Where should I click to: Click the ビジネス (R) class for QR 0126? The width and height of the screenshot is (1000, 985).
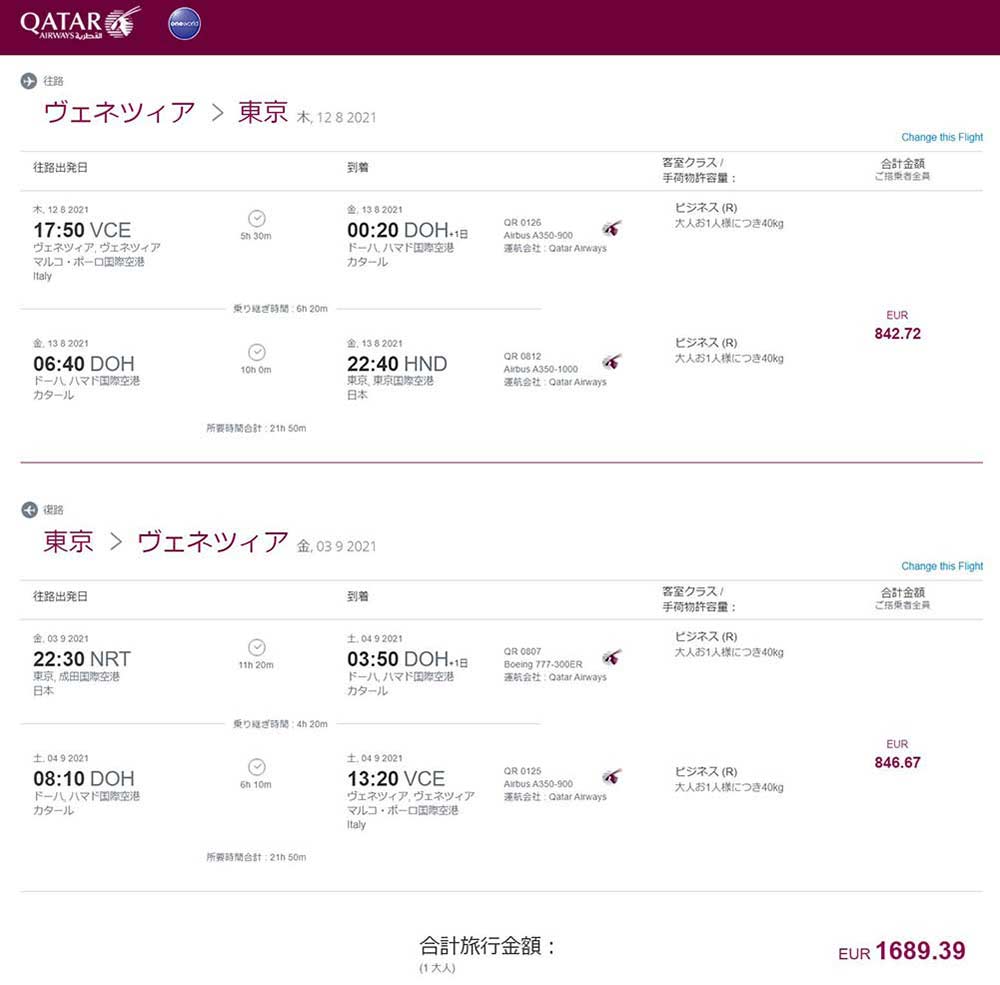(x=706, y=208)
